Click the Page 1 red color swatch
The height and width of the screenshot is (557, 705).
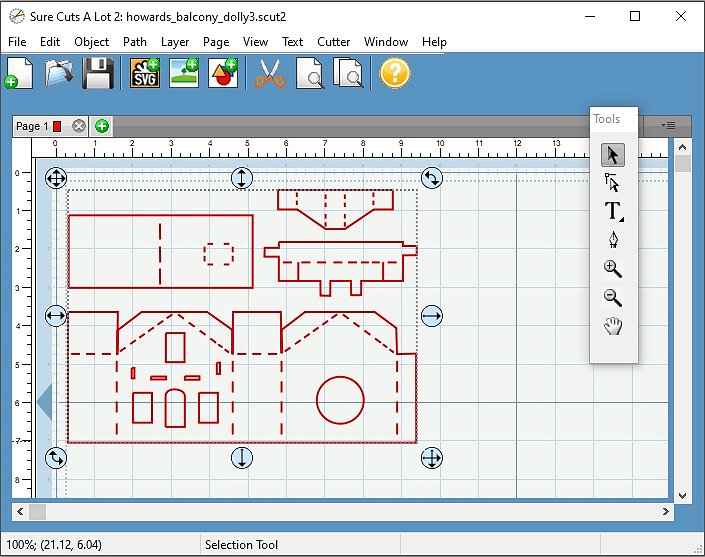[x=57, y=126]
